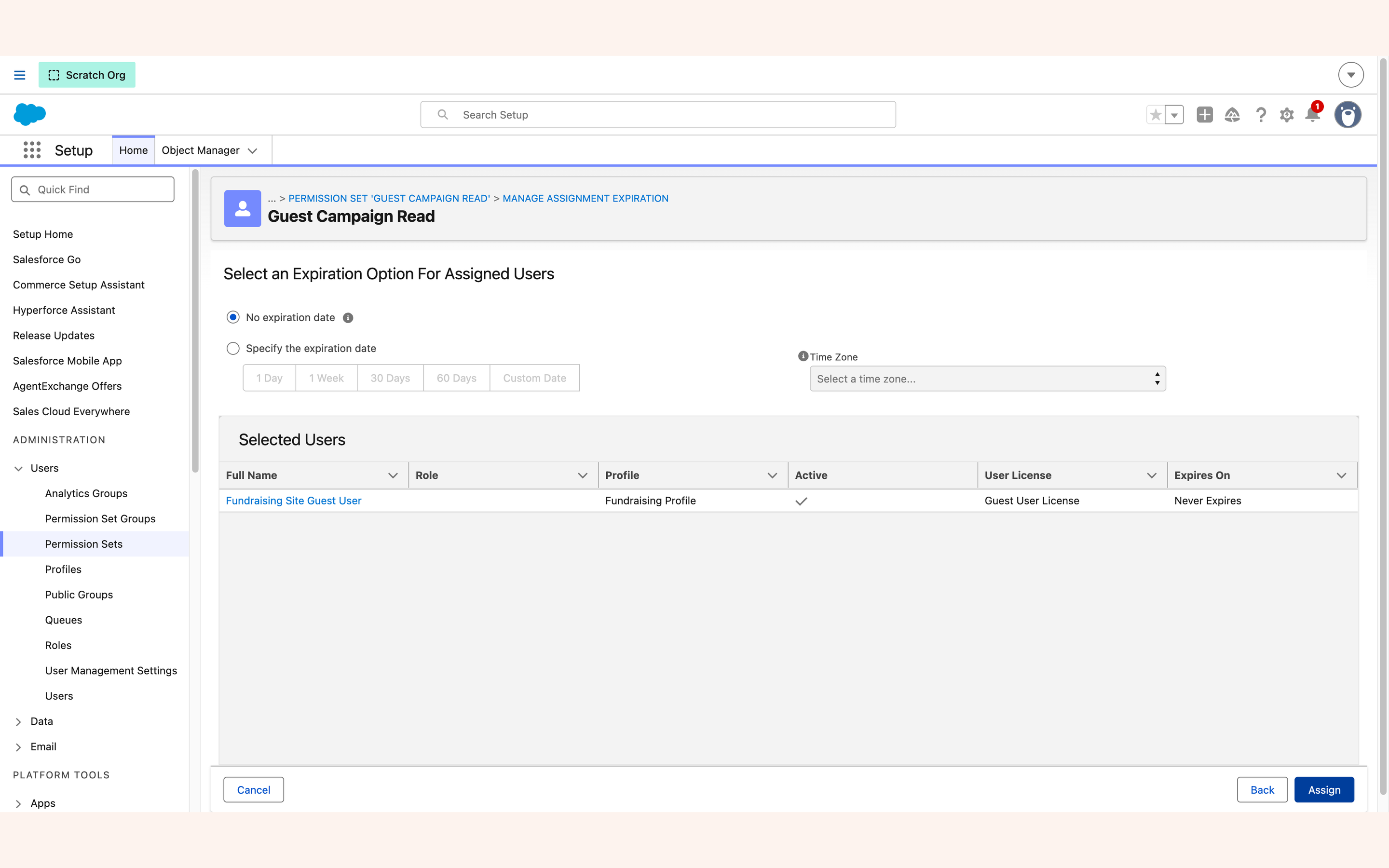
Task: Choose the 1 Week expiration option
Action: coord(327,378)
